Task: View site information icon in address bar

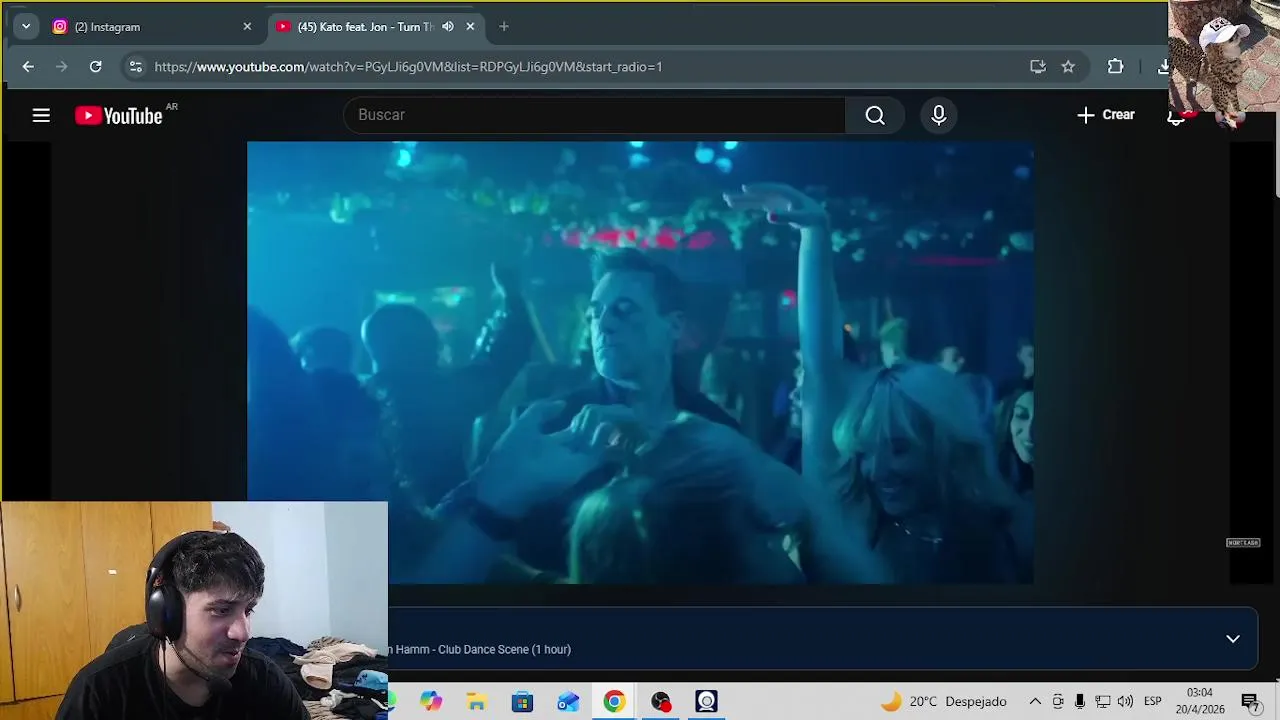Action: pos(136,67)
